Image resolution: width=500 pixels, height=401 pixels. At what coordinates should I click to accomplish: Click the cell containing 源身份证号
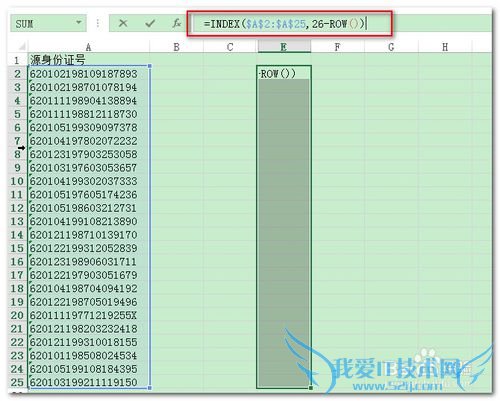click(89, 60)
